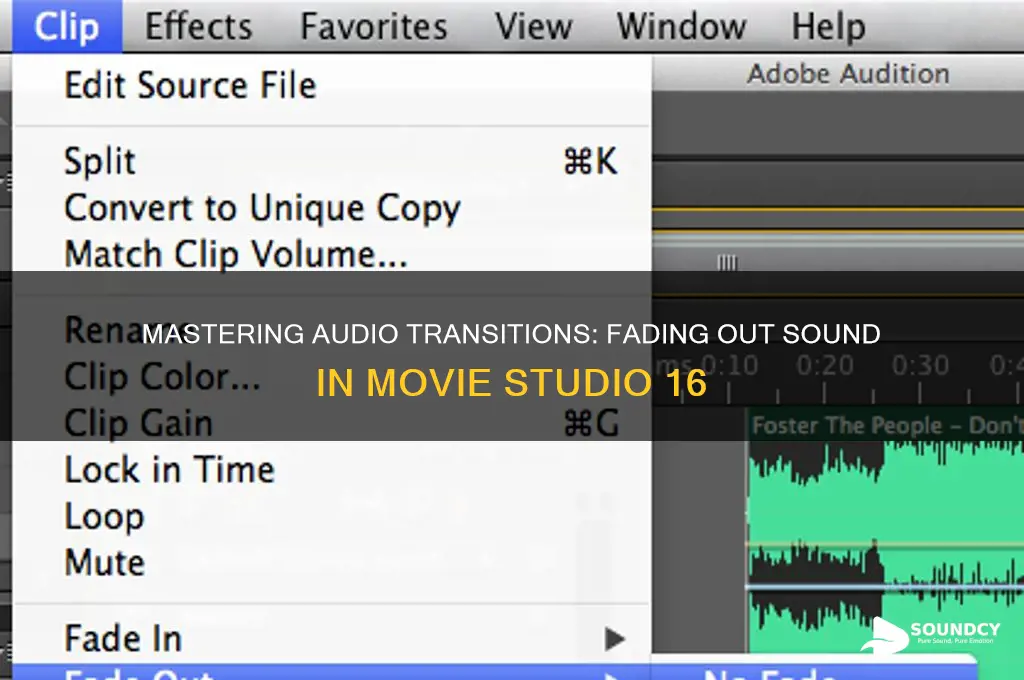Image resolution: width=1024 pixels, height=680 pixels.
Task: Select Match Clip Volume...
Action: pos(332,254)
